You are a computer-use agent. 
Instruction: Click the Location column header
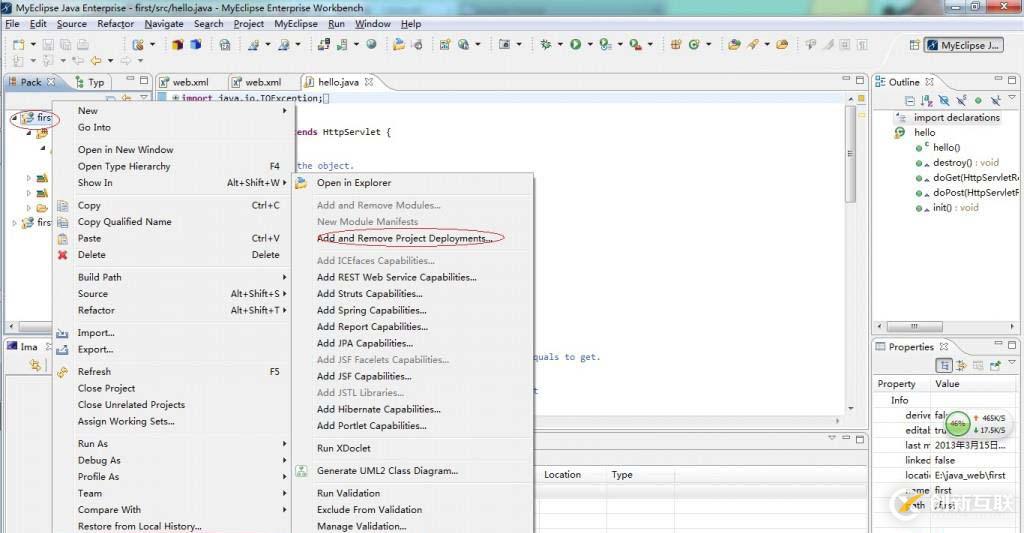tap(562, 475)
